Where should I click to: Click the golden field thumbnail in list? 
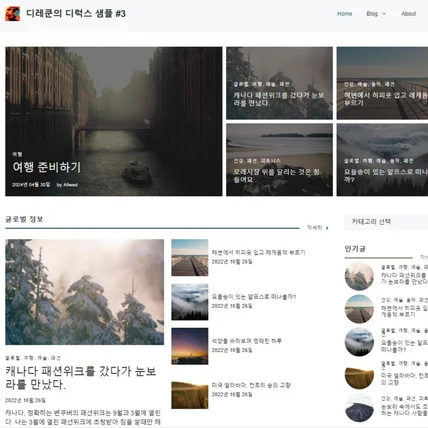190,391
